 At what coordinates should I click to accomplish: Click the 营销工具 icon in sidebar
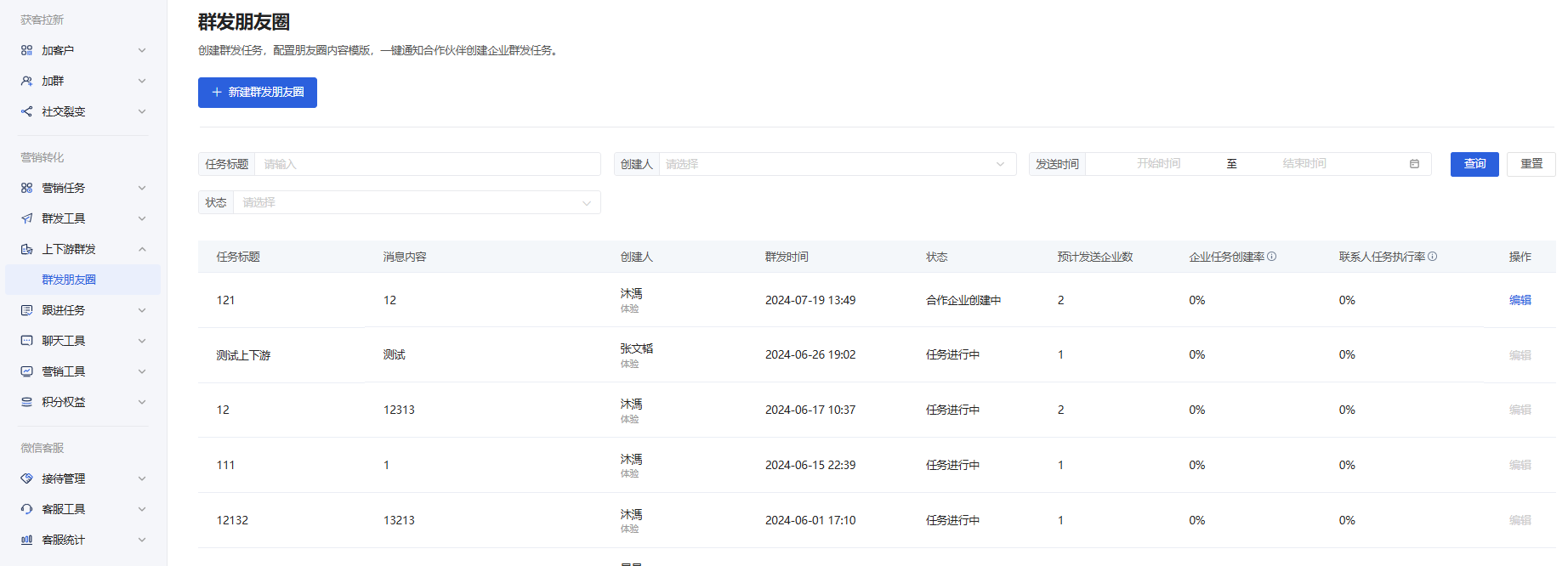tap(26, 371)
